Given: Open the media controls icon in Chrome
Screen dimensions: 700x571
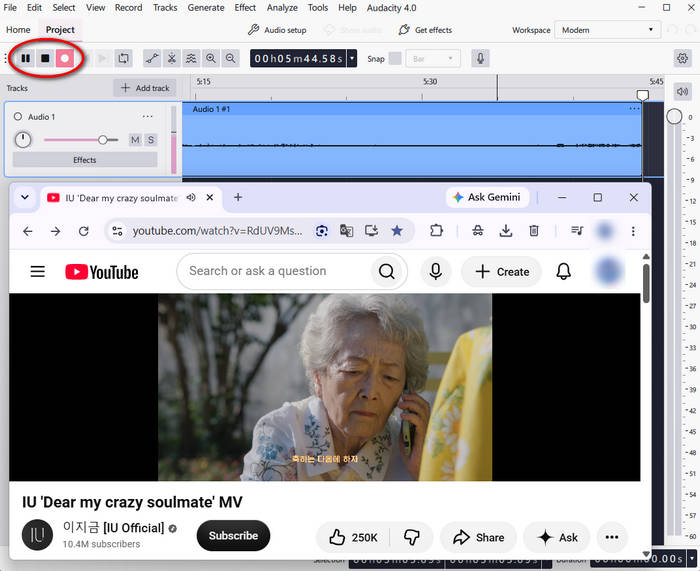Looking at the screenshot, I should coord(577,231).
